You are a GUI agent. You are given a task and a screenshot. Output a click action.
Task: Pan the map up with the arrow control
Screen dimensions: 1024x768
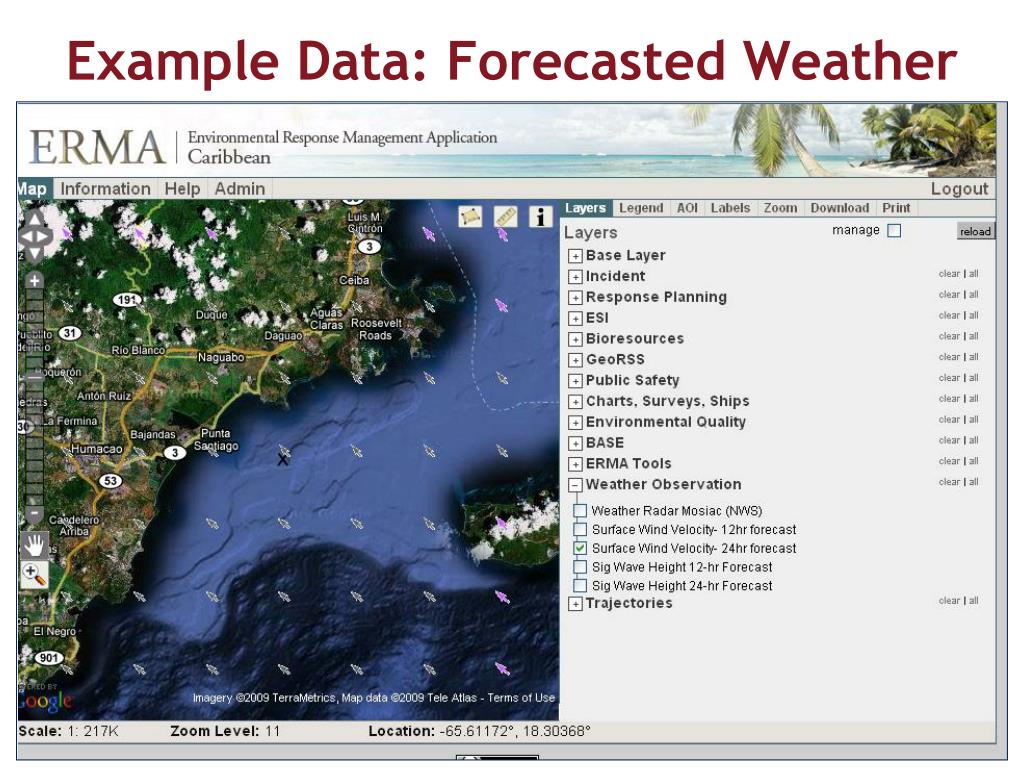(34, 219)
